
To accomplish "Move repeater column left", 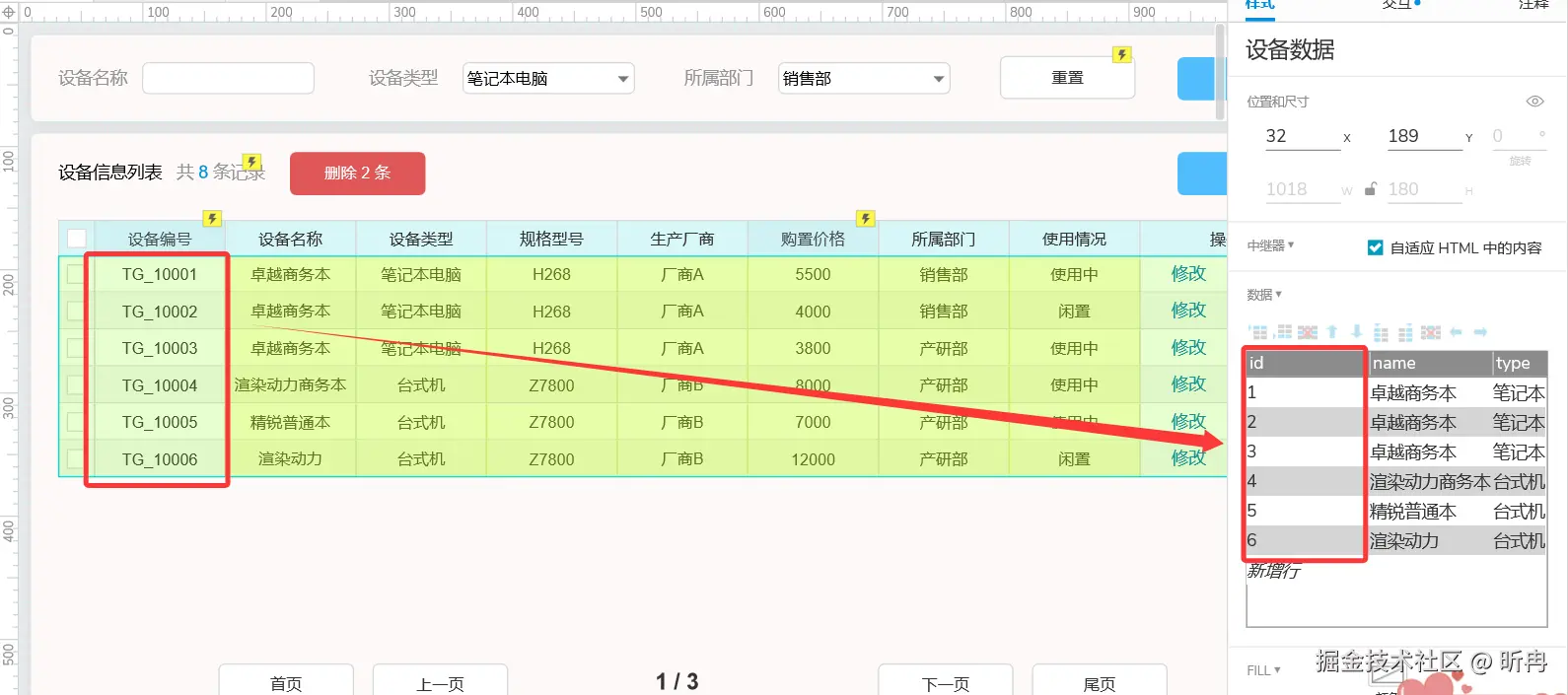I will click(x=1456, y=332).
